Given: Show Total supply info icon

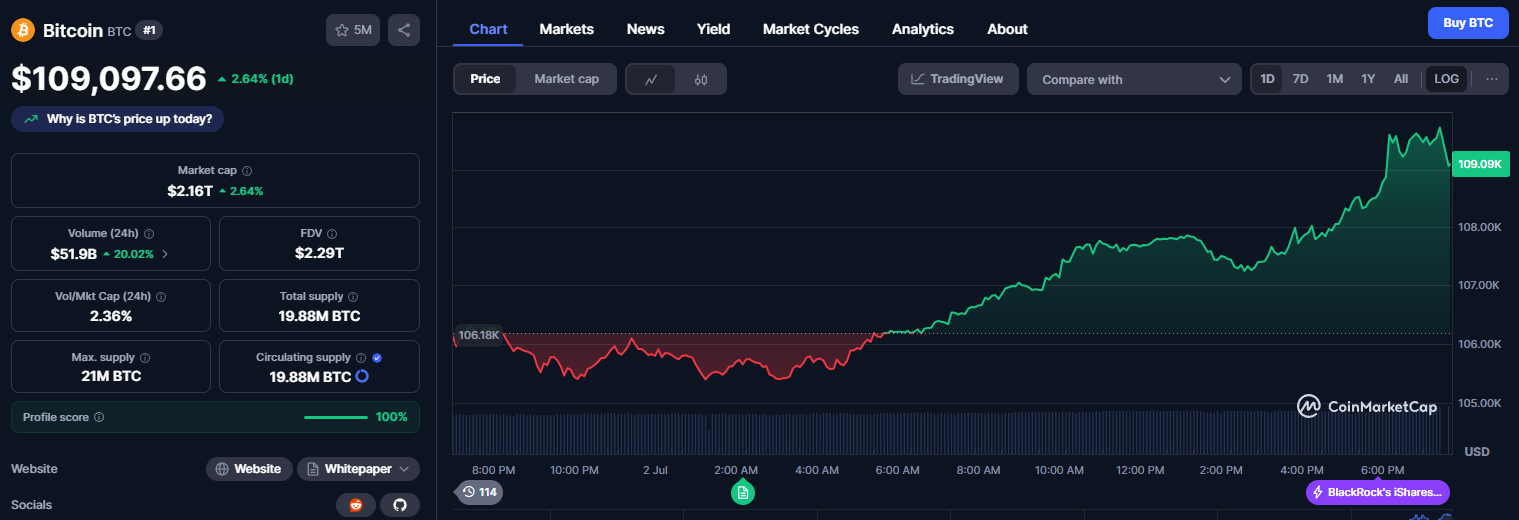Looking at the screenshot, I should 353,297.
